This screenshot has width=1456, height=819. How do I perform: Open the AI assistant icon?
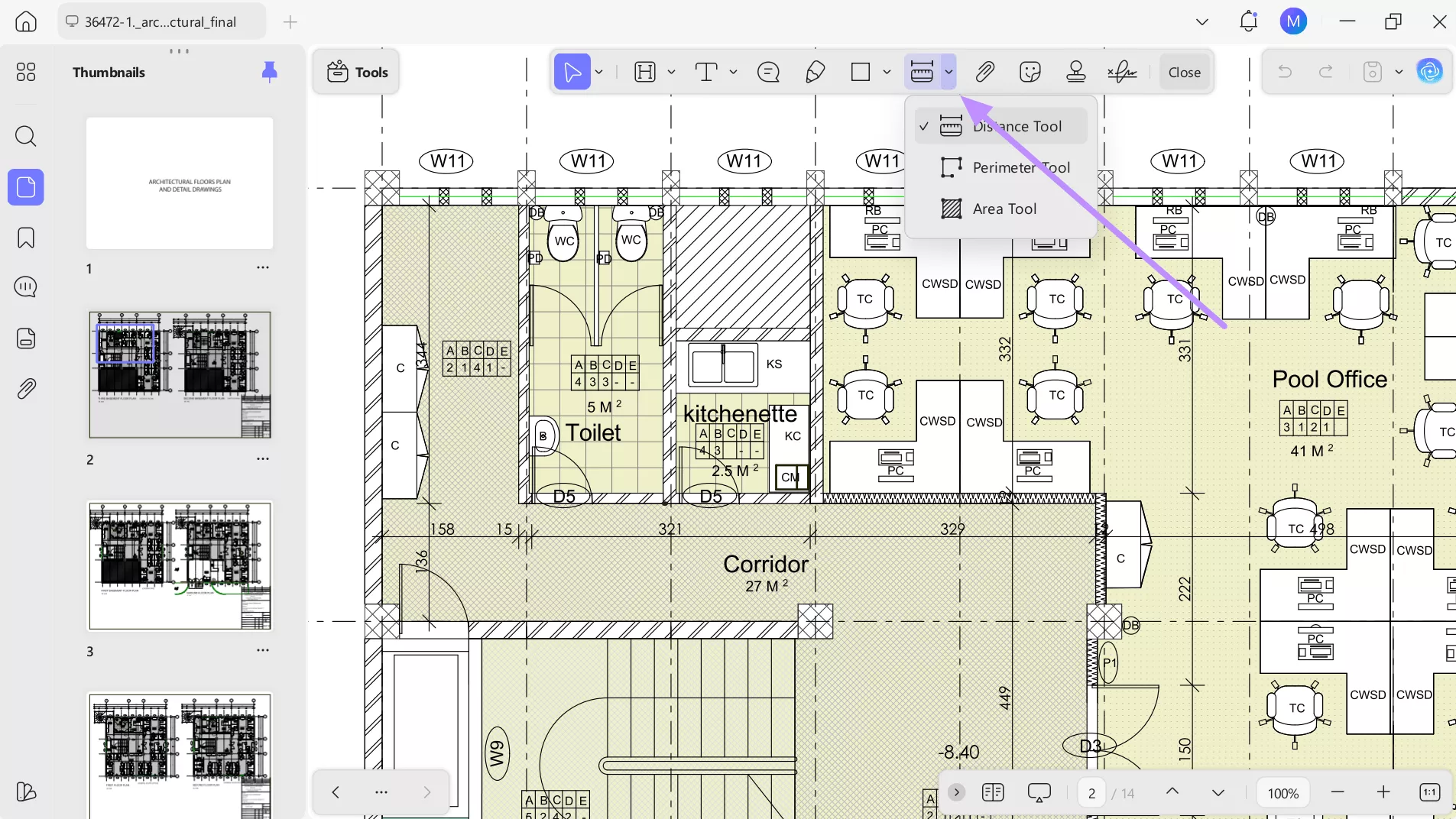coord(1430,72)
